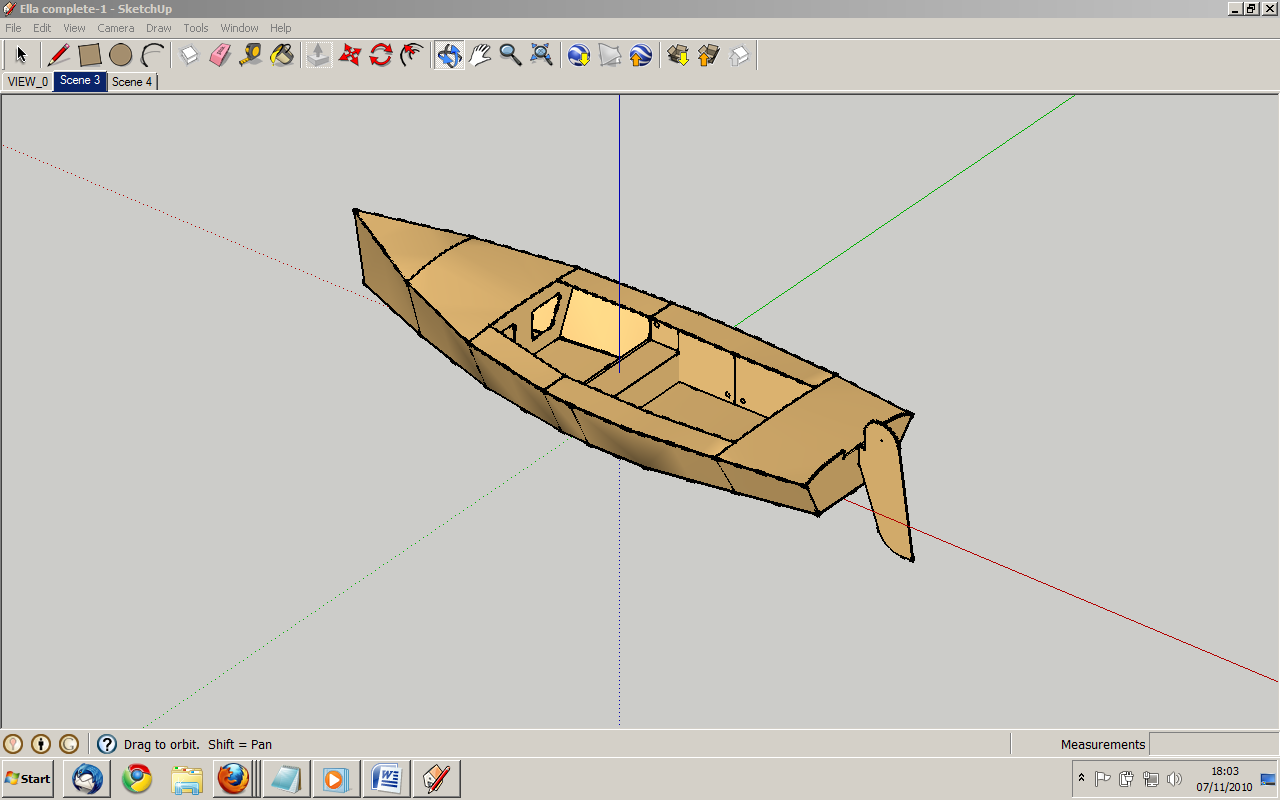The width and height of the screenshot is (1280, 800).
Task: Switch to the Scene 4 tab
Action: (x=131, y=81)
